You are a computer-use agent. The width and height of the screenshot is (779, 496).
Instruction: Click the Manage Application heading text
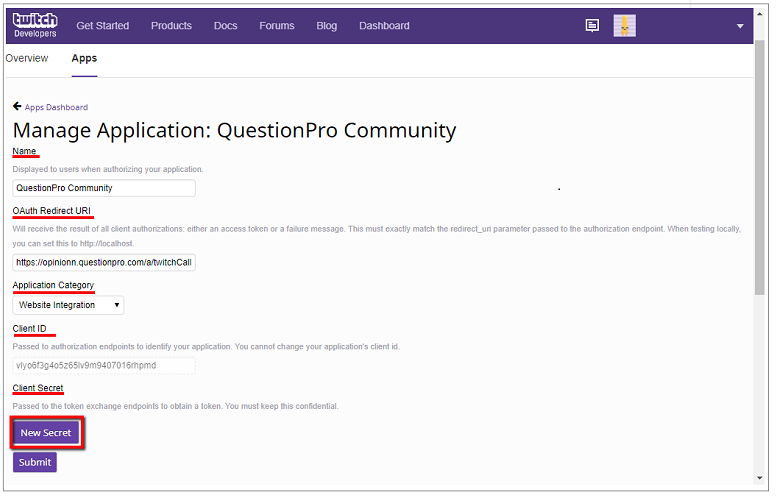234,131
